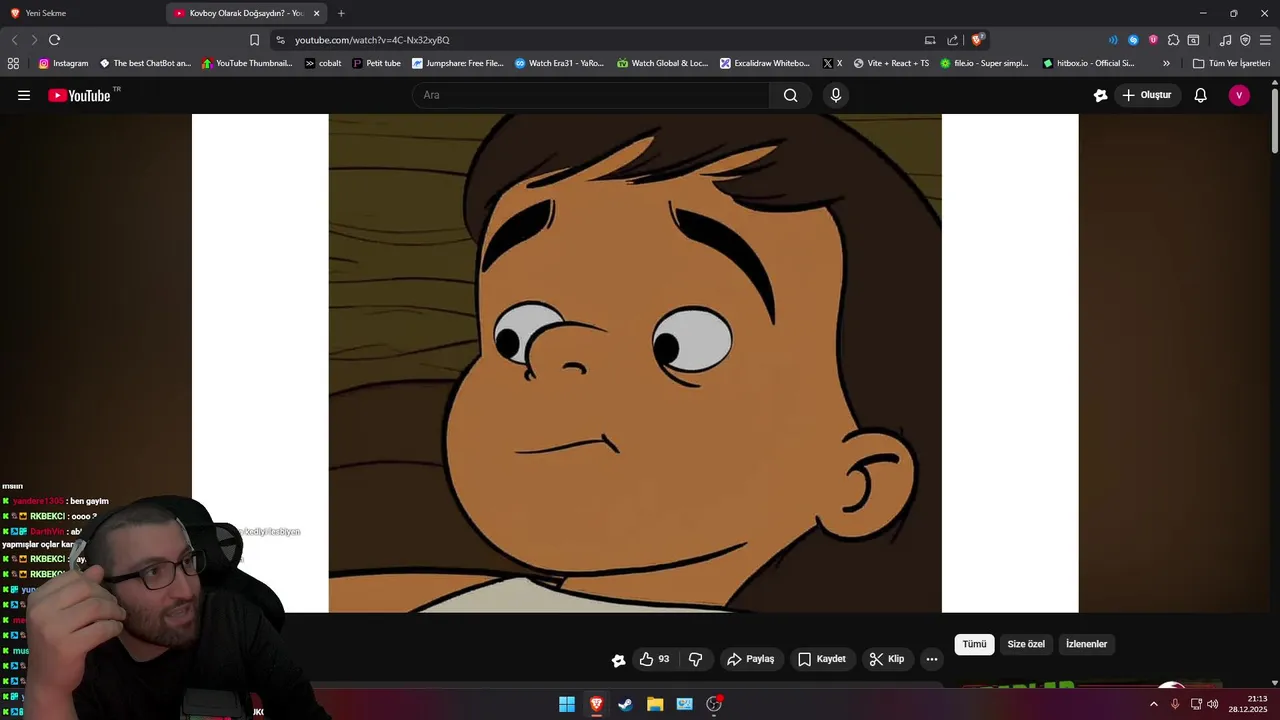The height and width of the screenshot is (720, 1280).
Task: Reload the page in the browser
Action: click(54, 40)
